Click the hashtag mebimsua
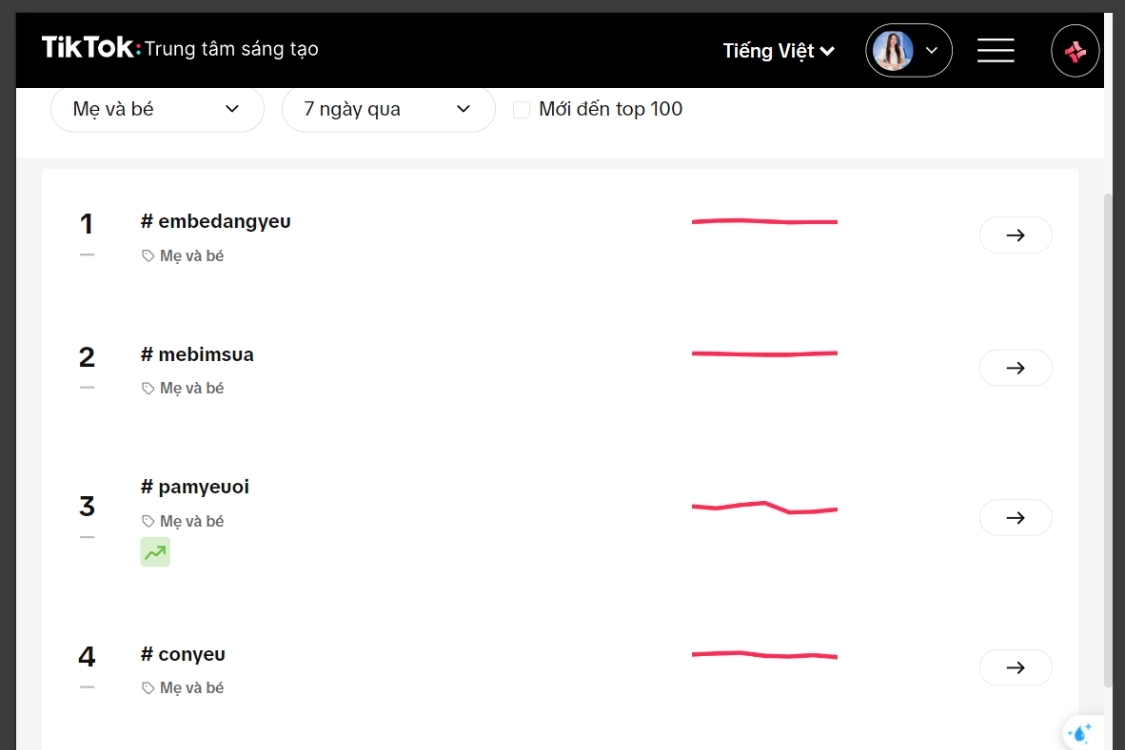 pos(197,354)
